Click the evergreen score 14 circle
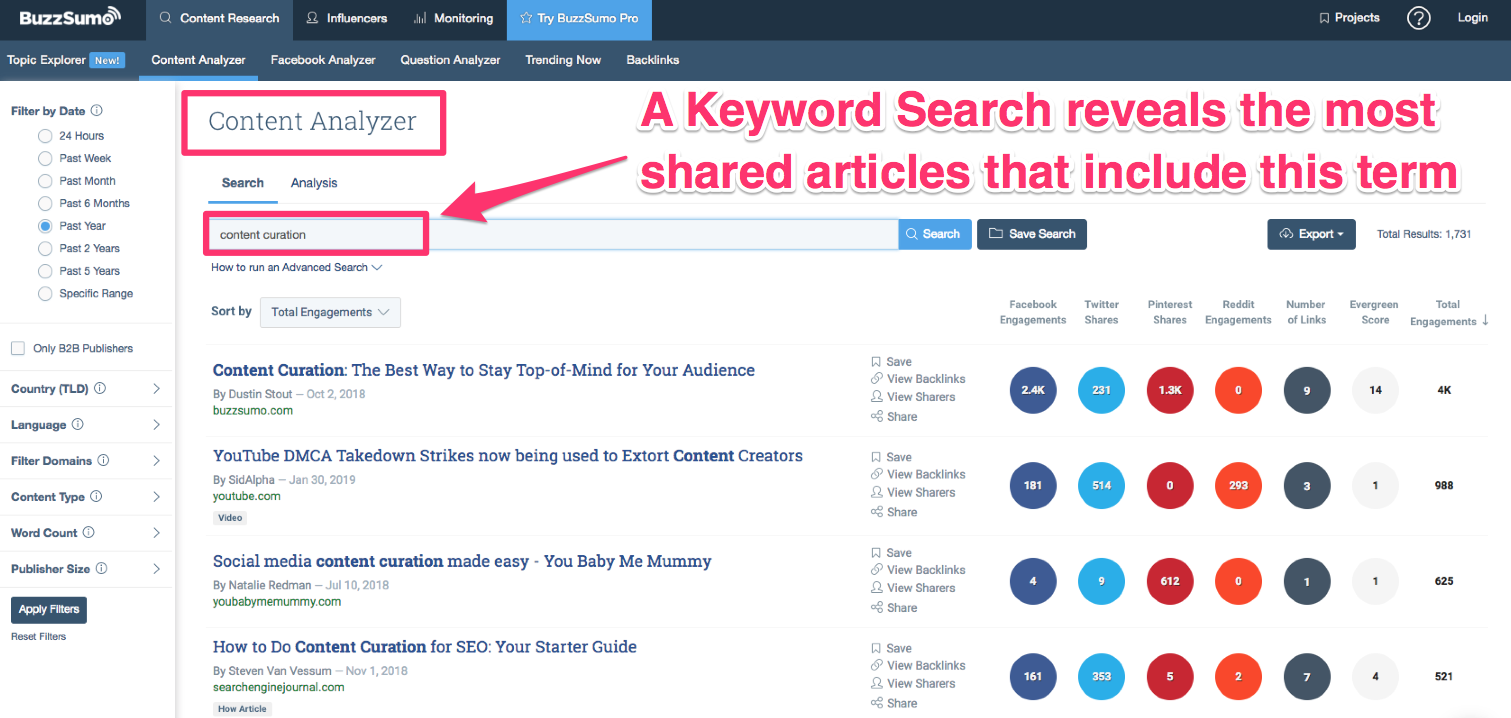Viewport: 1511px width, 718px height. click(x=1376, y=390)
